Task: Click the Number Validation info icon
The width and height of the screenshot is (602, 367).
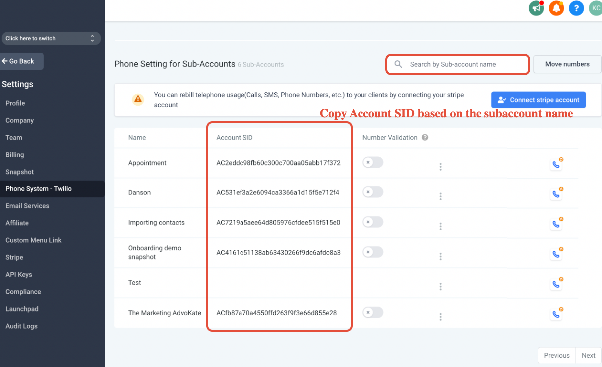Action: 425,137
